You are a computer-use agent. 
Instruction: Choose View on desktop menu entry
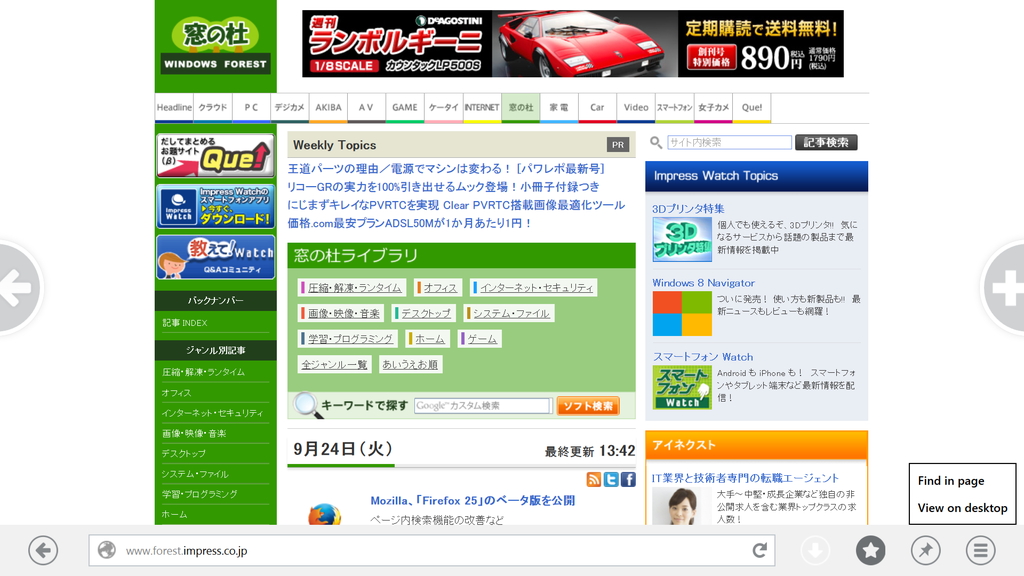coord(963,507)
